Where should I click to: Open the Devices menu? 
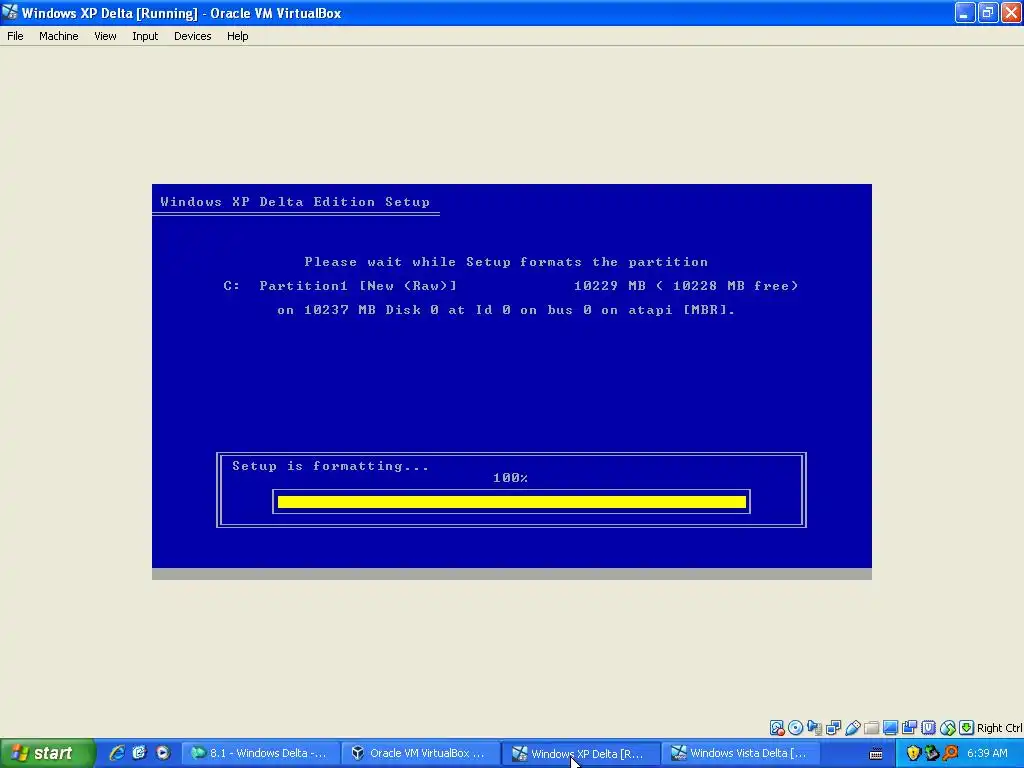(193, 36)
